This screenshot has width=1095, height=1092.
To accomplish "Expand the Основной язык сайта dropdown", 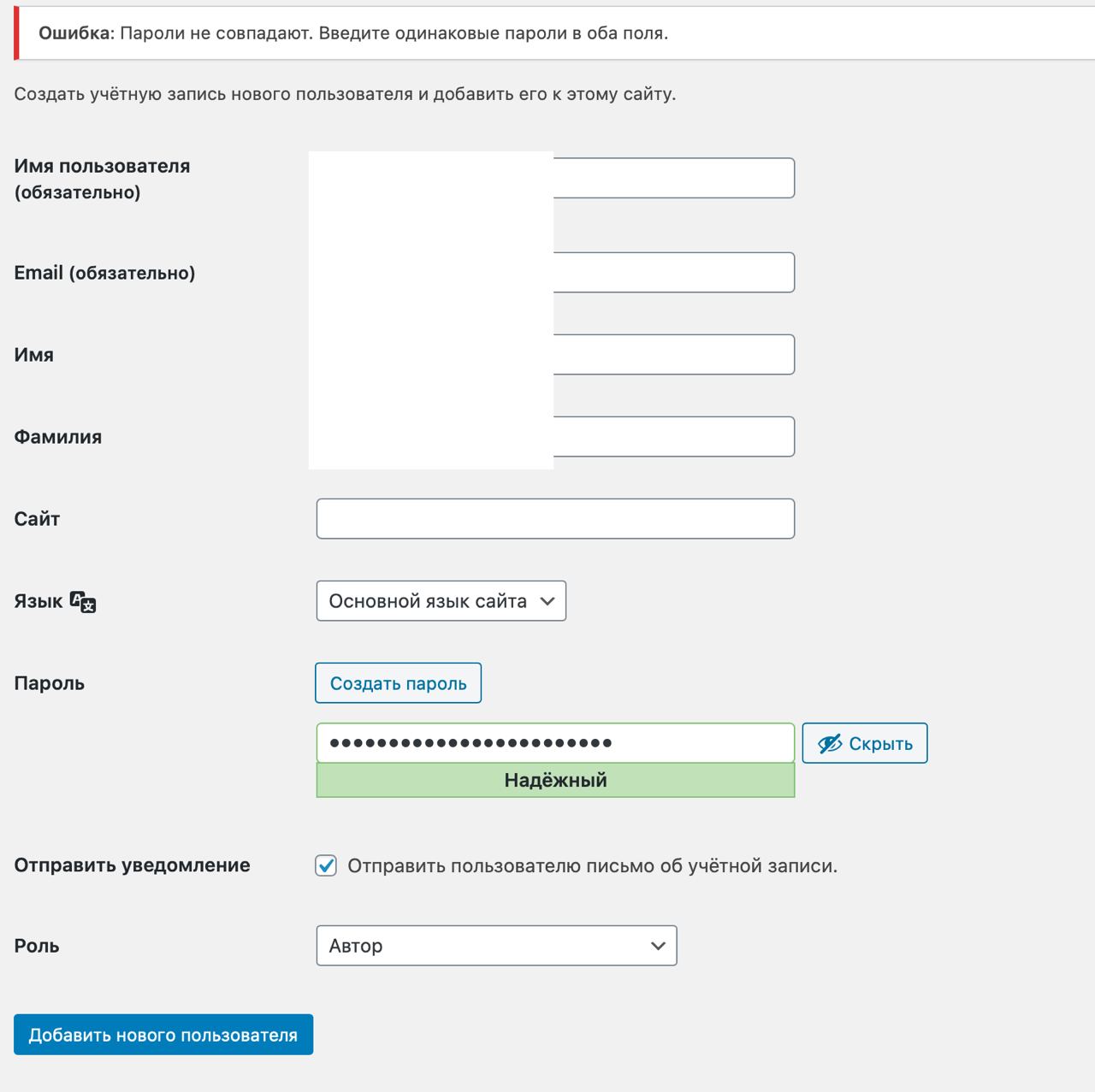I will pos(441,601).
